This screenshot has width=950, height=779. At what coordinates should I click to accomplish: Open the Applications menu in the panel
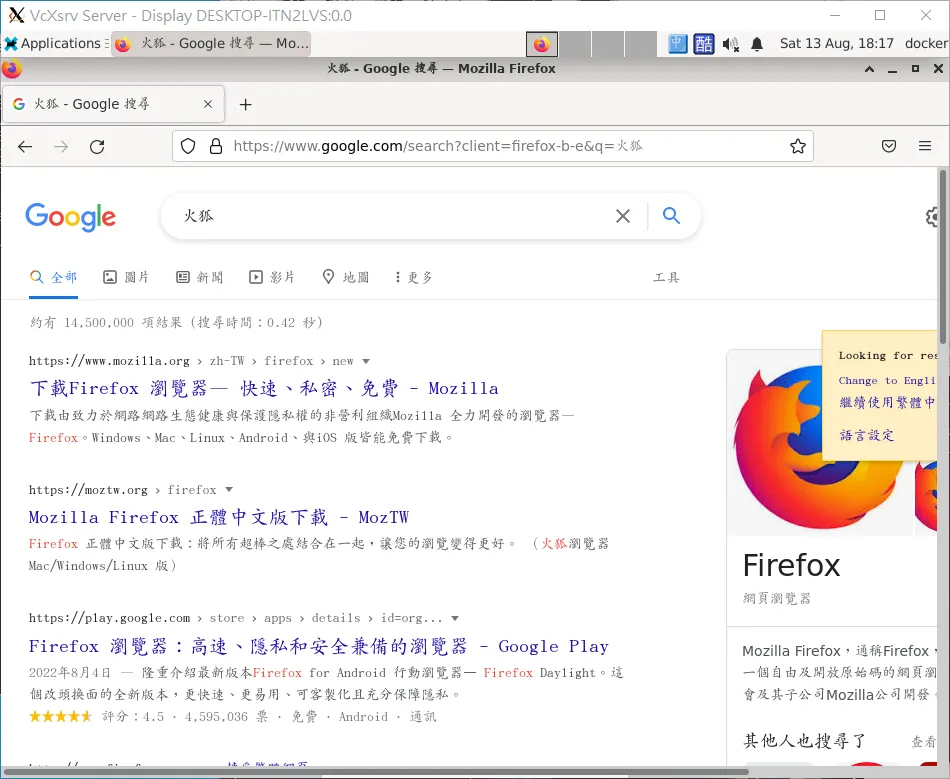(56, 44)
